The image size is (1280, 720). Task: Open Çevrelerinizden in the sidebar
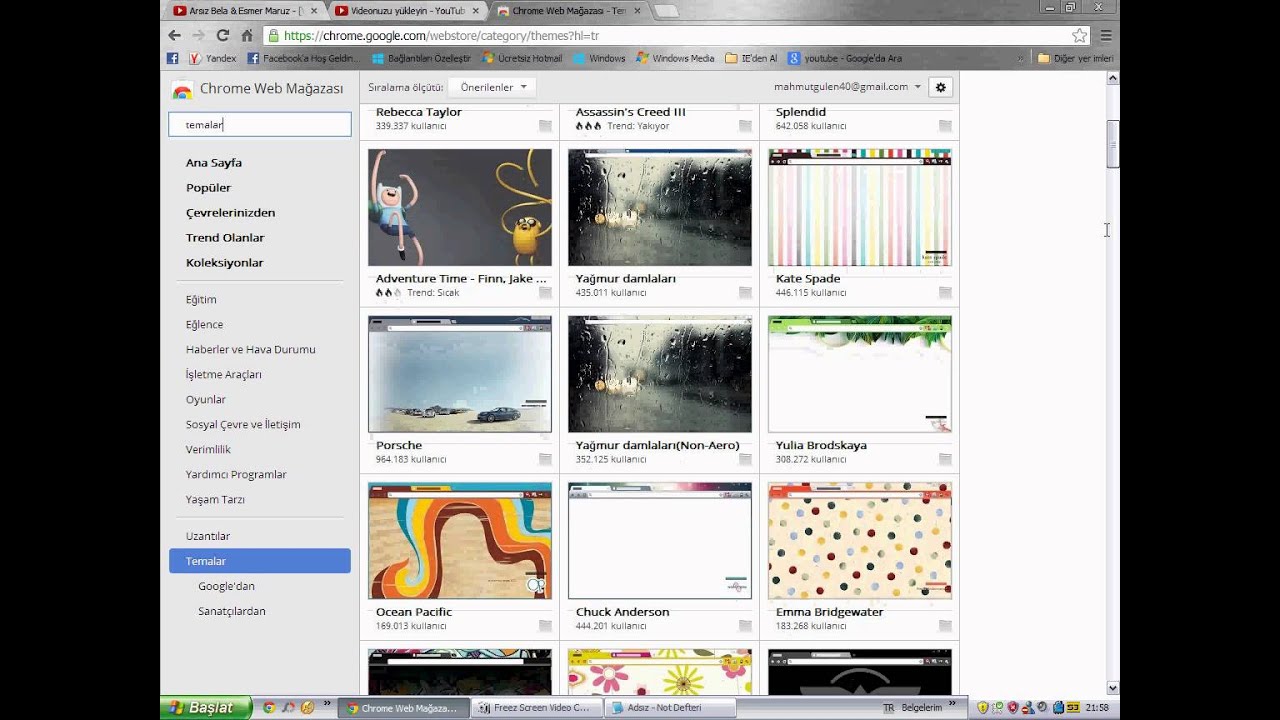pyautogui.click(x=230, y=212)
